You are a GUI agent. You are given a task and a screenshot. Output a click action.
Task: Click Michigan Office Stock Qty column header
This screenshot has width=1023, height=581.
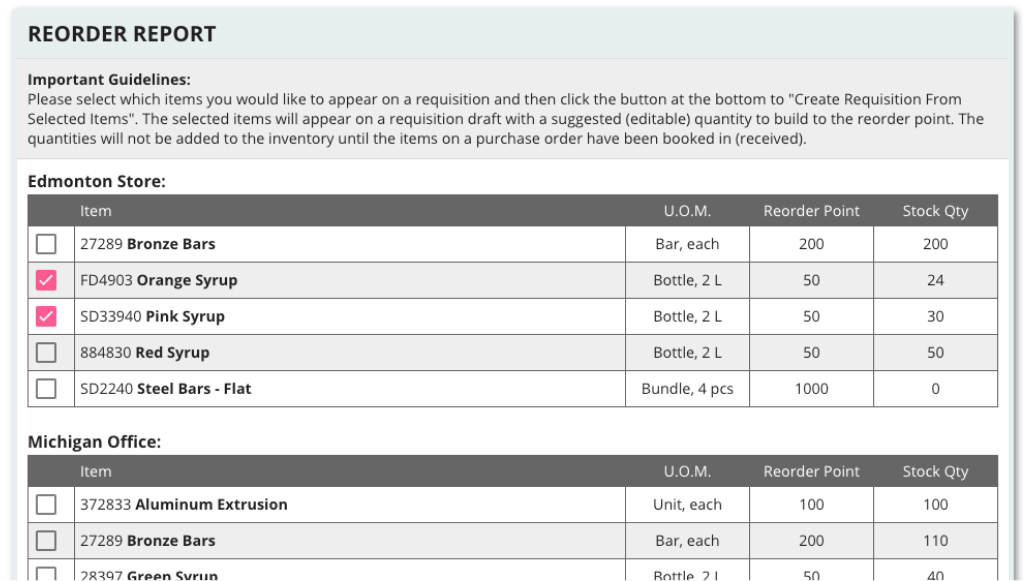pos(936,471)
